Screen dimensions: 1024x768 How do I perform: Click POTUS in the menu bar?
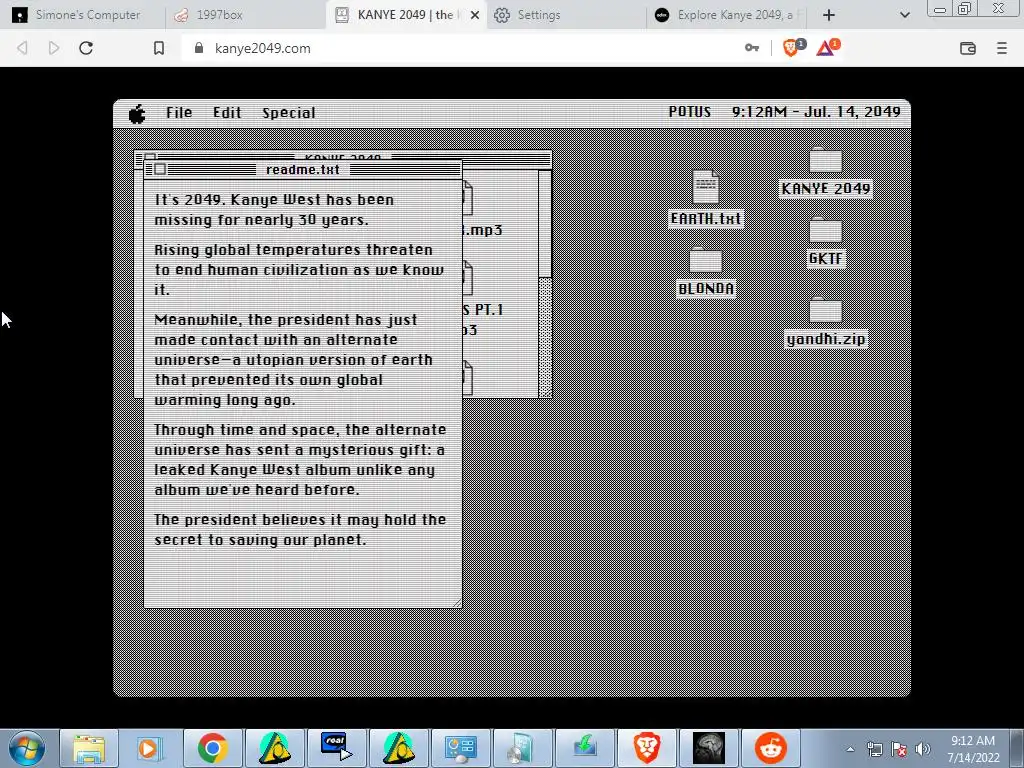tap(689, 112)
